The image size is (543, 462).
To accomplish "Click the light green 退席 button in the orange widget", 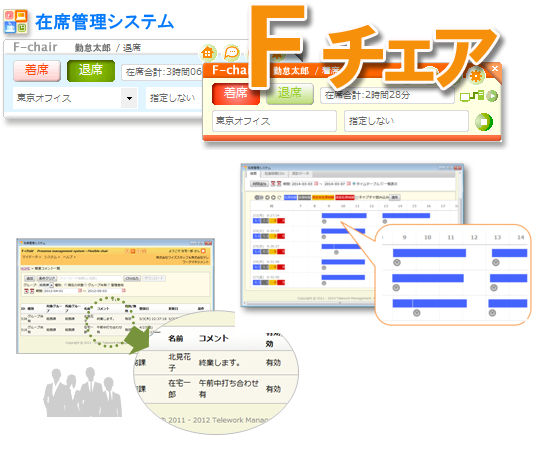I will tap(290, 94).
